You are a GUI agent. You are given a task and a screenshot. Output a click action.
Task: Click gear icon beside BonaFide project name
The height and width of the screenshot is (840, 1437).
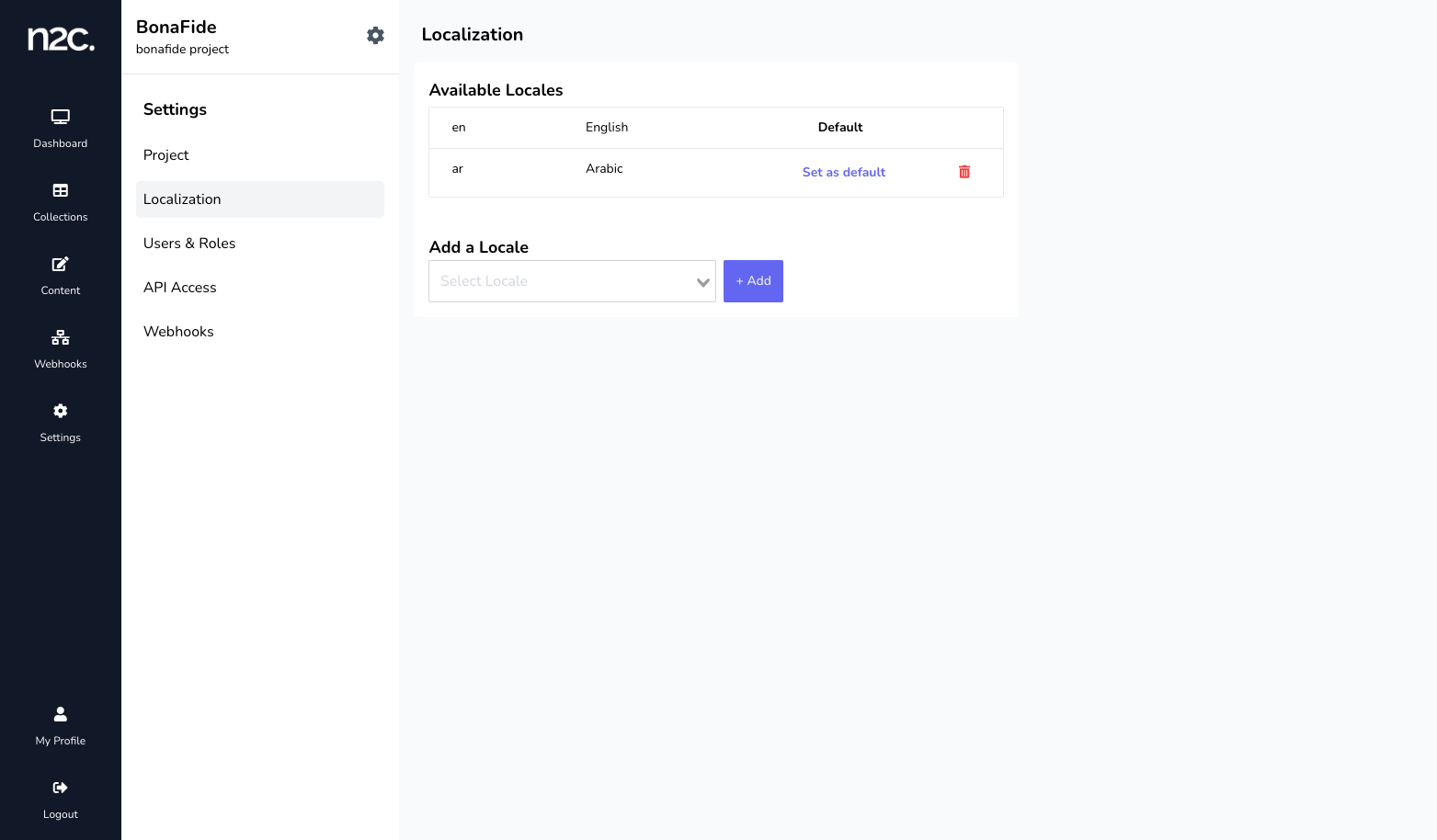click(375, 36)
